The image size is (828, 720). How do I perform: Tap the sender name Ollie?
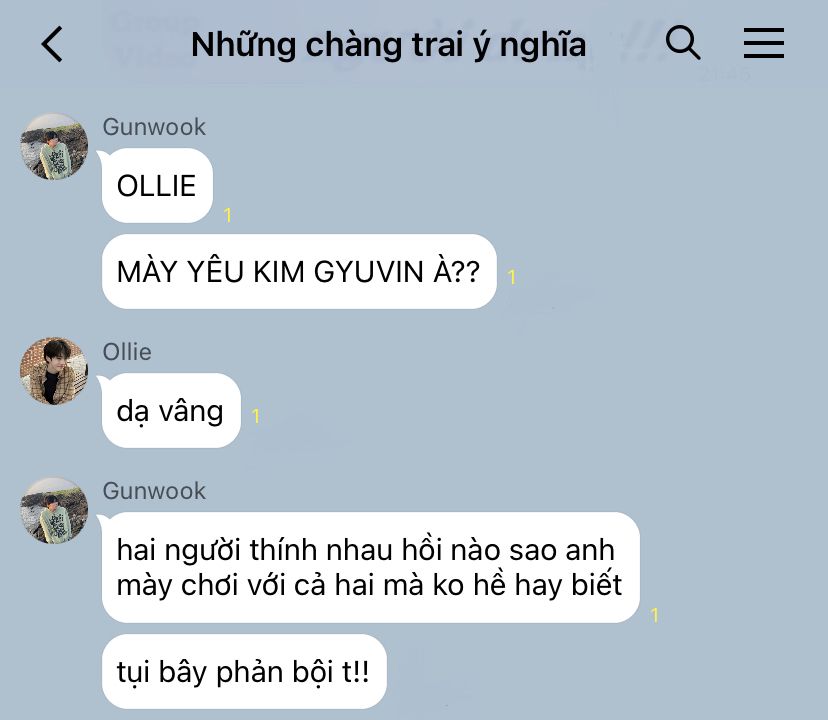tap(127, 352)
